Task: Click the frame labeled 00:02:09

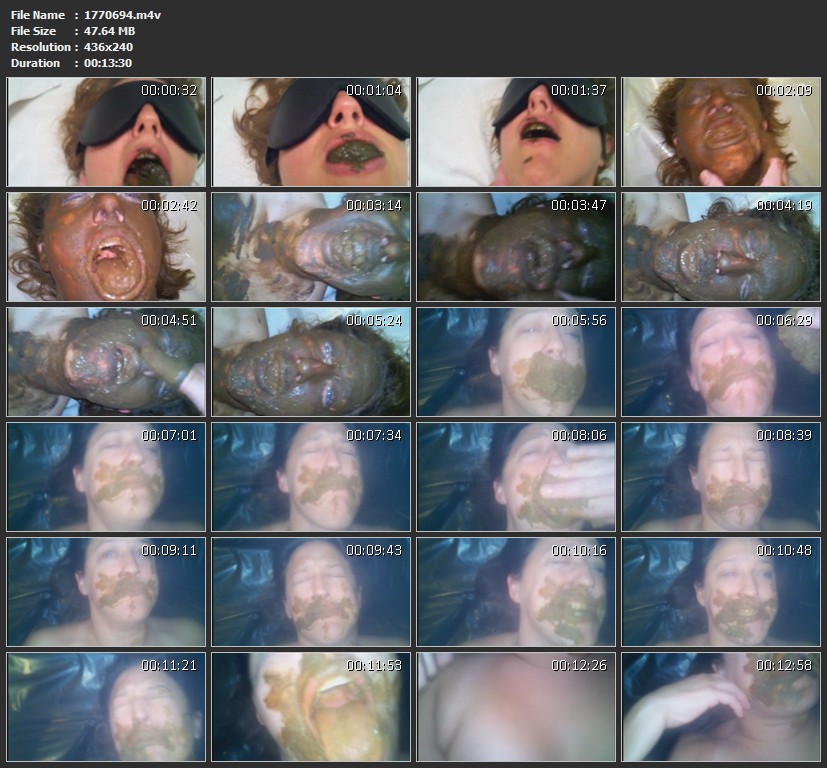Action: (721, 132)
